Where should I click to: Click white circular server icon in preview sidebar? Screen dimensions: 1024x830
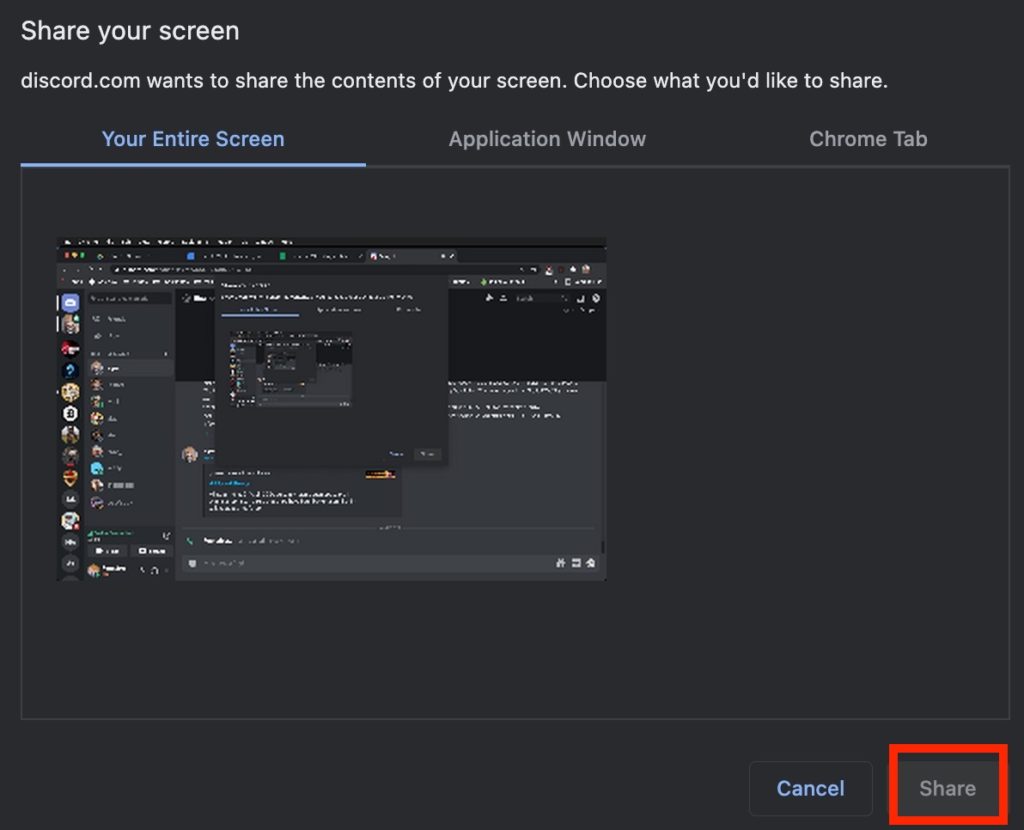click(x=70, y=413)
